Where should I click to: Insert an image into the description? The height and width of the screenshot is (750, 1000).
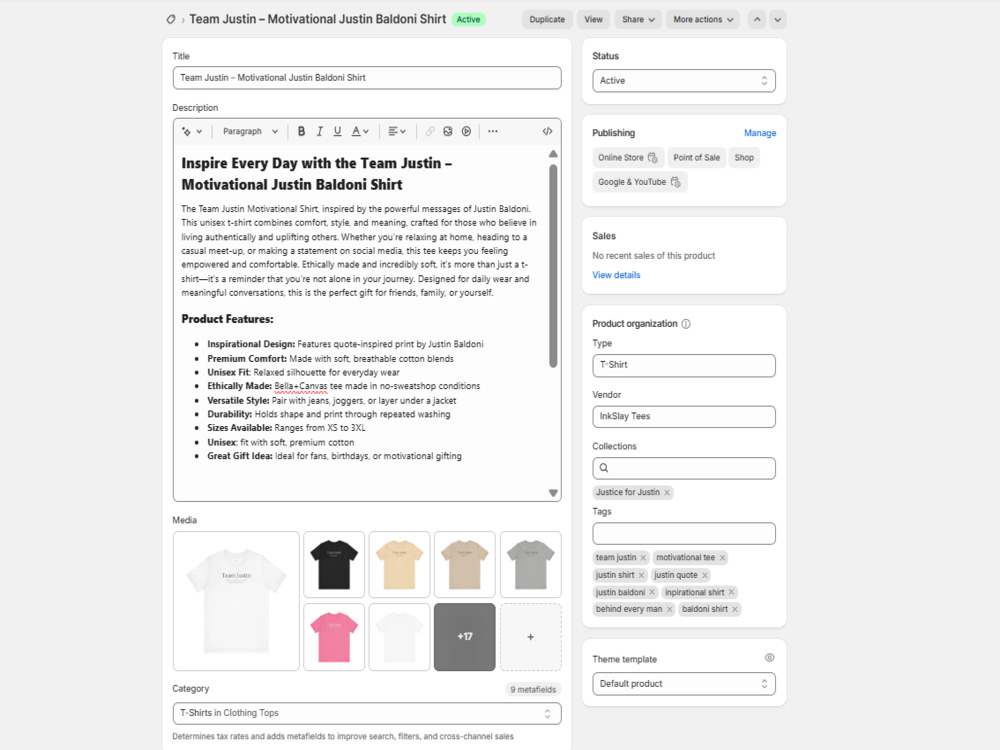pos(448,131)
